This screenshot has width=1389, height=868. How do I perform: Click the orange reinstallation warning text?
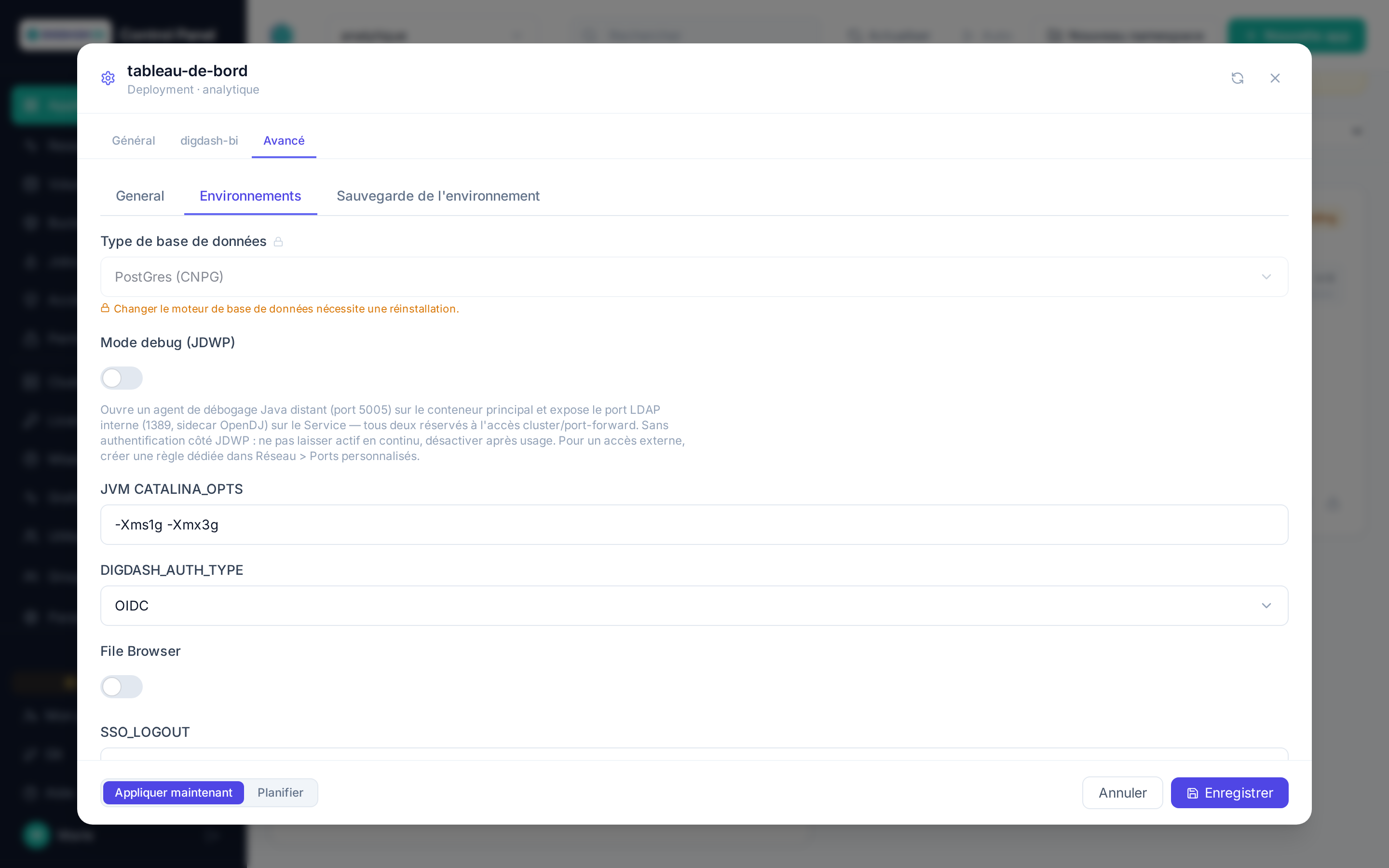[x=286, y=309]
